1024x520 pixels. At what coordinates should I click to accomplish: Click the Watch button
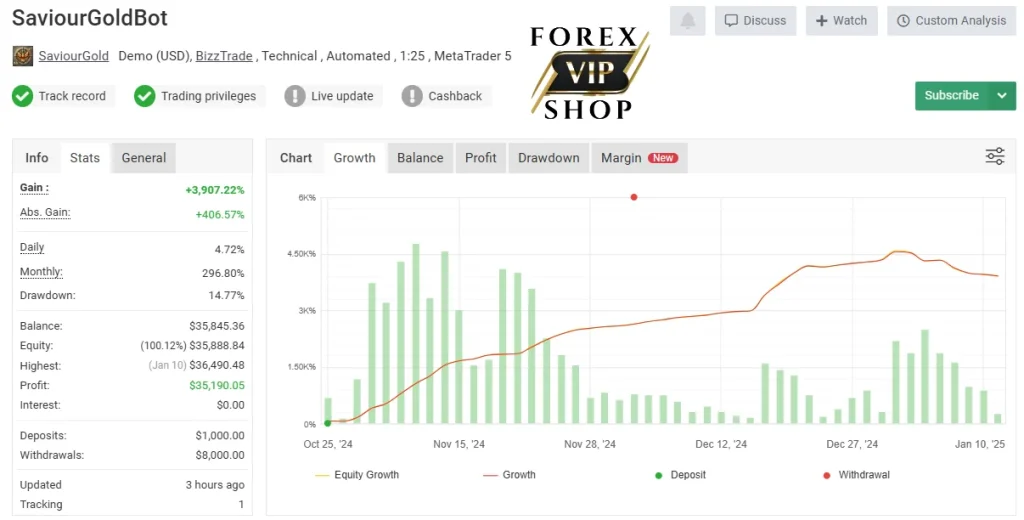click(841, 21)
